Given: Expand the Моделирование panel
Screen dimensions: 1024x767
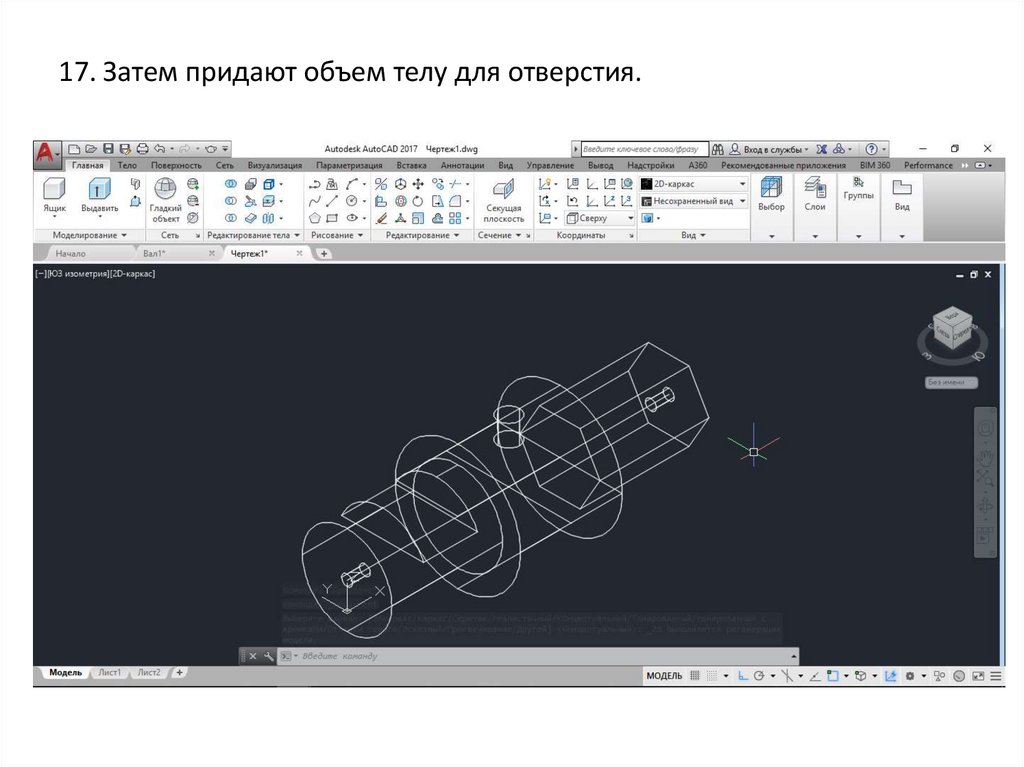Looking at the screenshot, I should click(89, 235).
